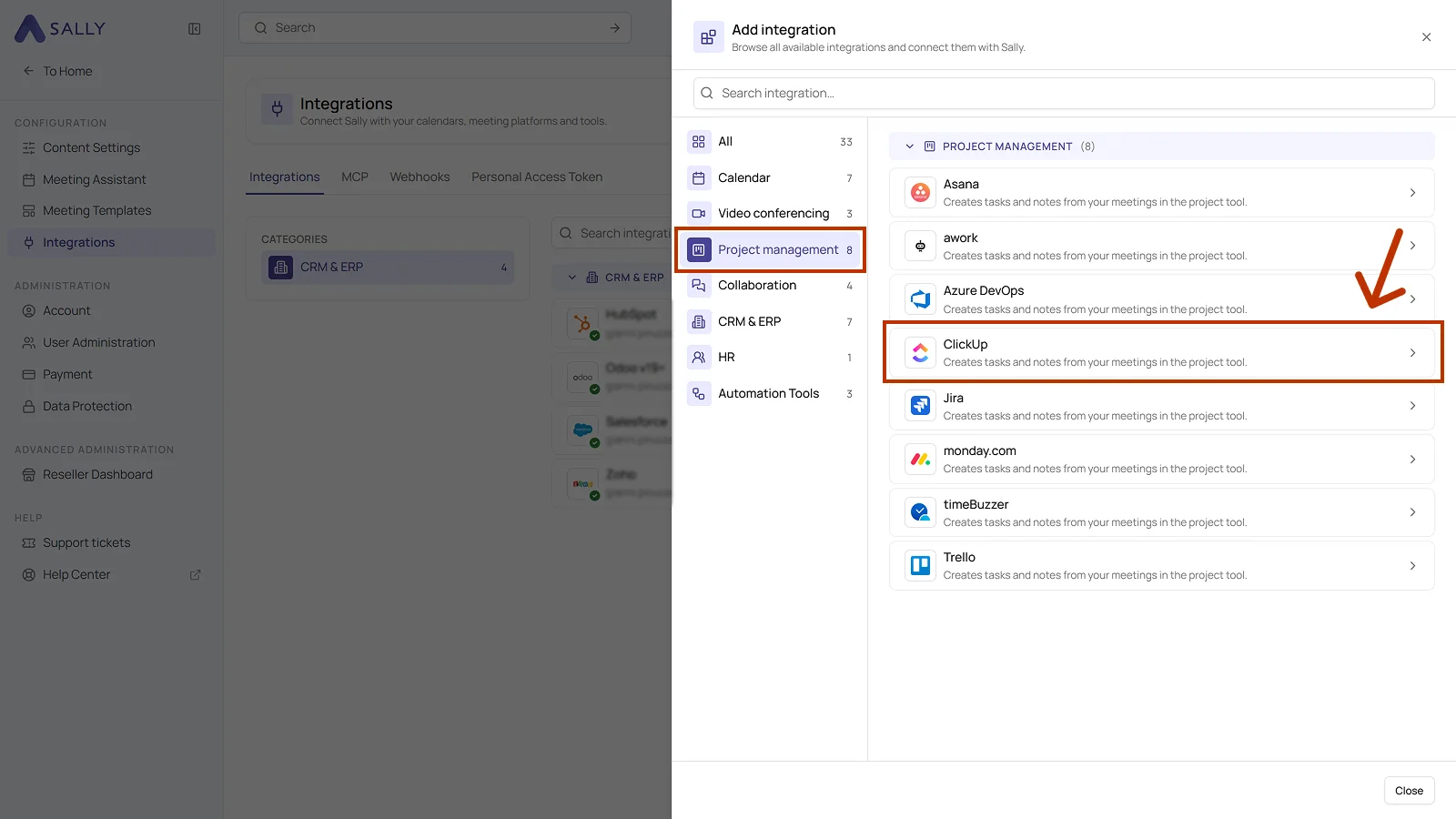Select Video conferencing category

tap(771, 213)
